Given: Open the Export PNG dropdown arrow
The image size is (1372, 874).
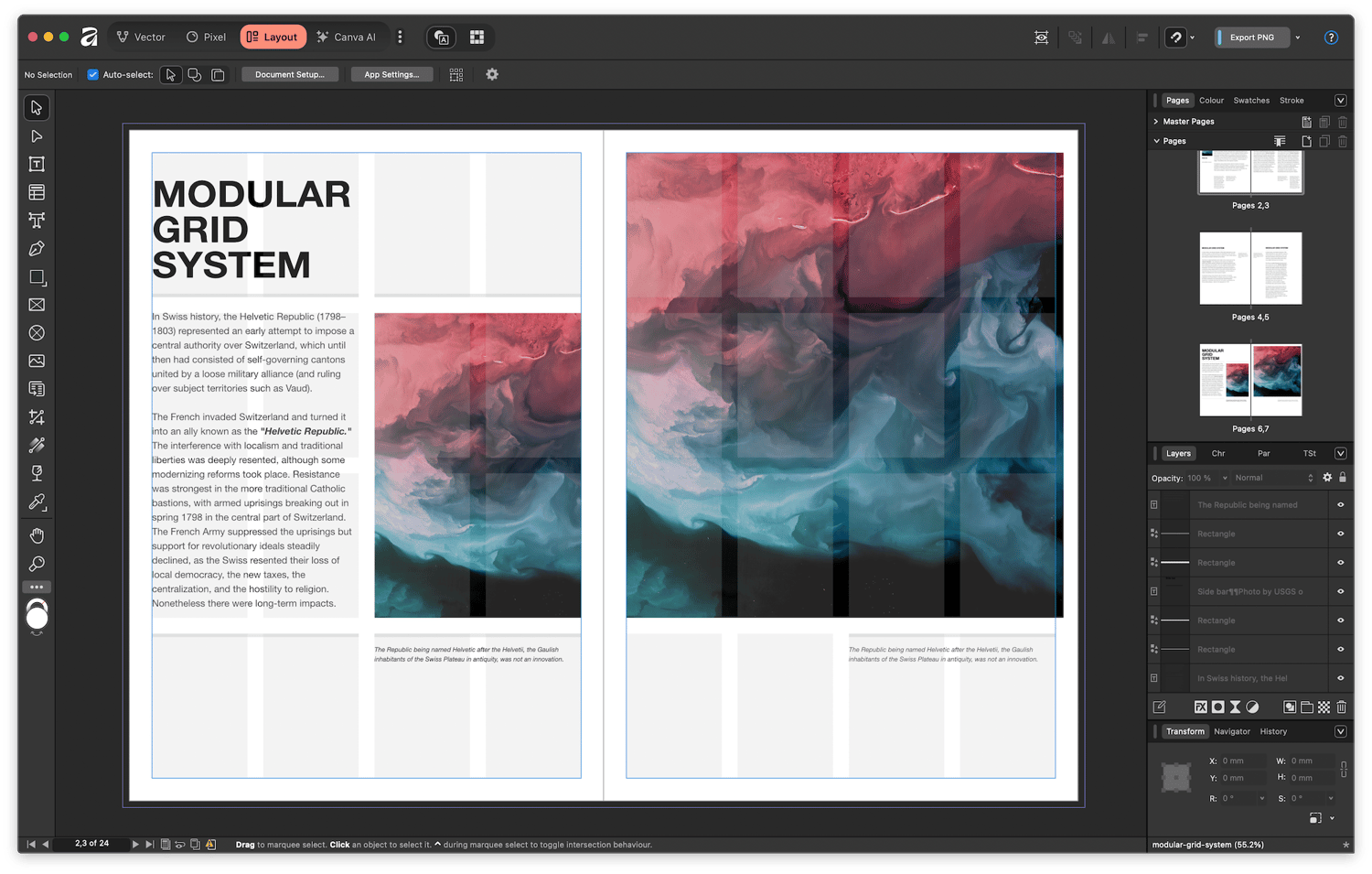Looking at the screenshot, I should [1298, 38].
